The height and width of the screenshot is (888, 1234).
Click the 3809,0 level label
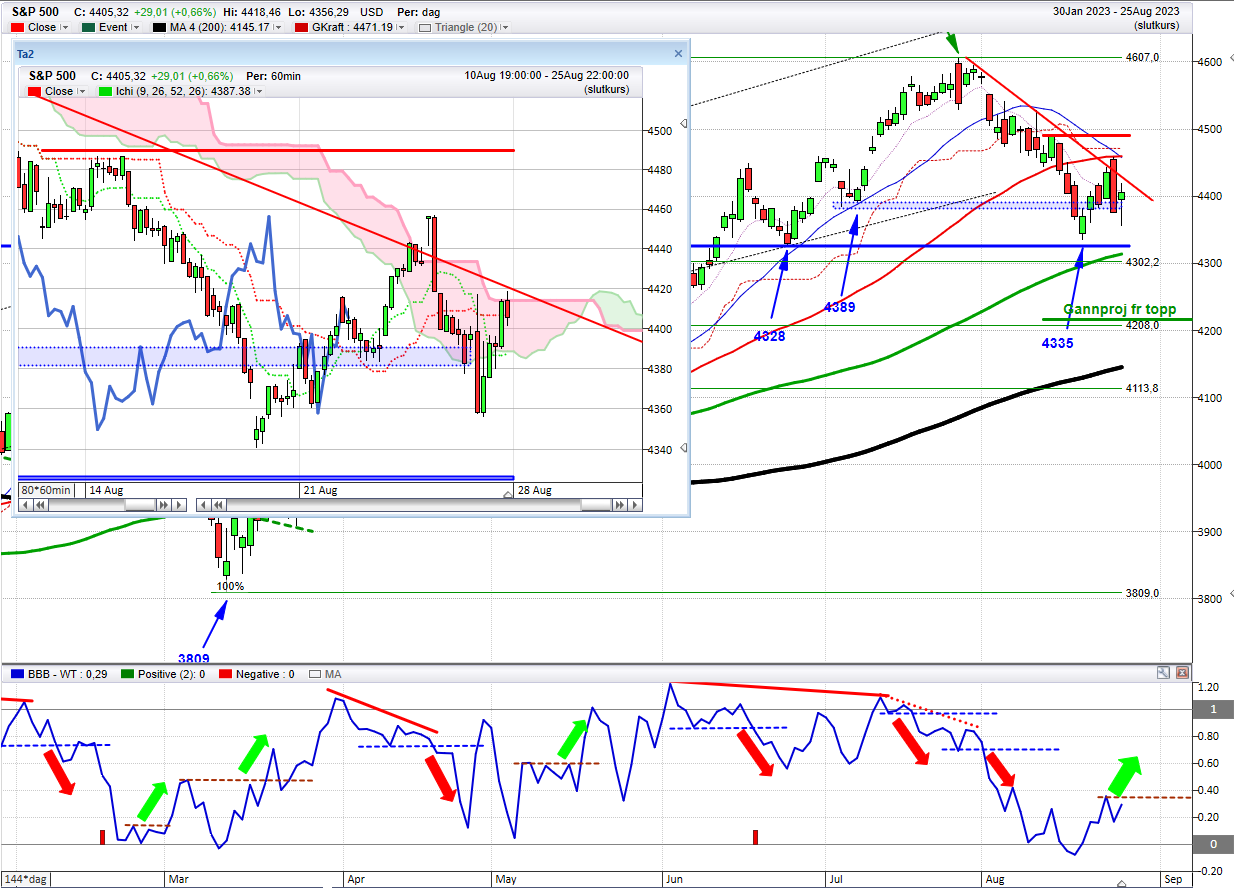point(1142,593)
